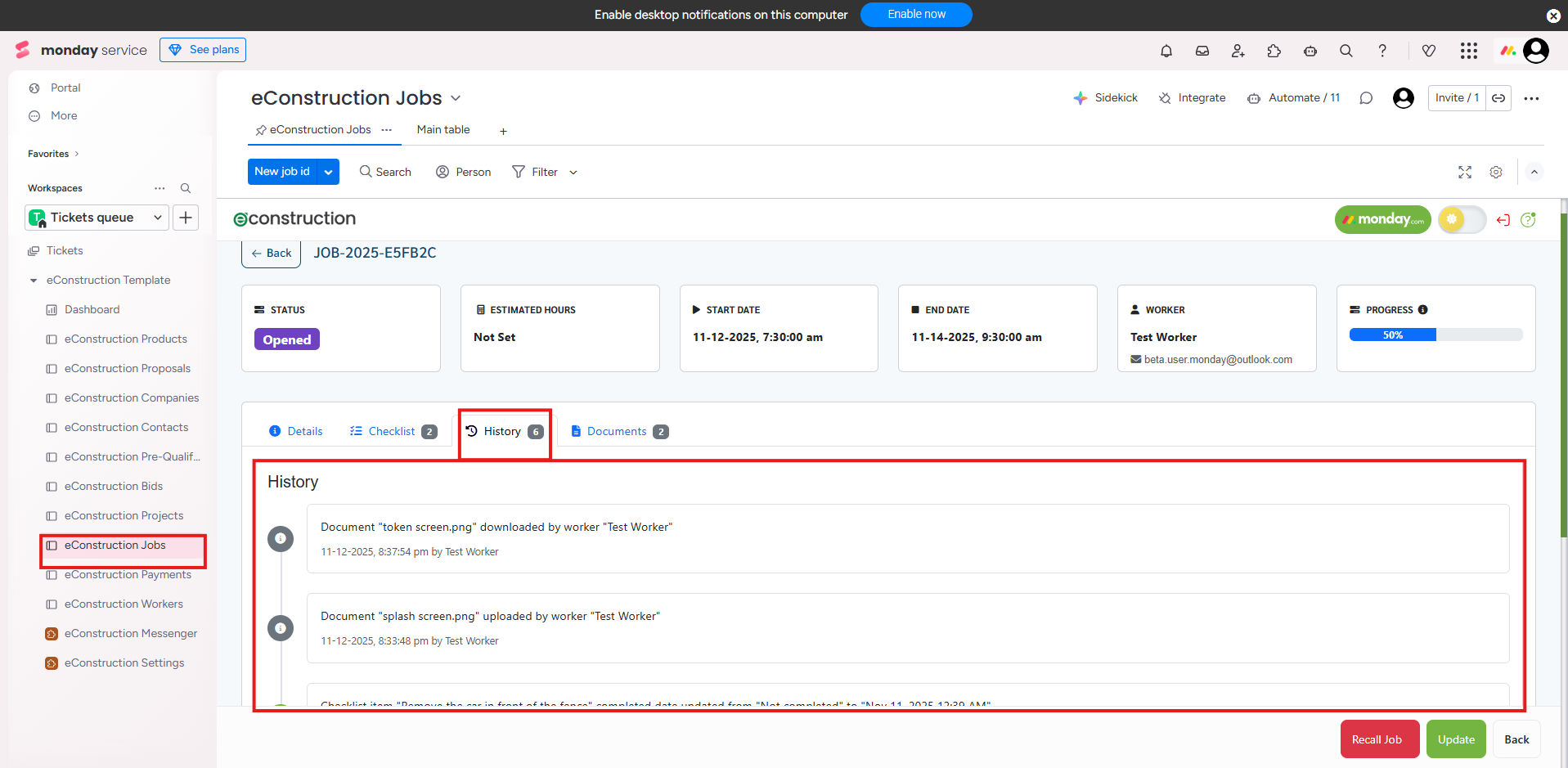Click the fullscreen expand icon

[1465, 172]
